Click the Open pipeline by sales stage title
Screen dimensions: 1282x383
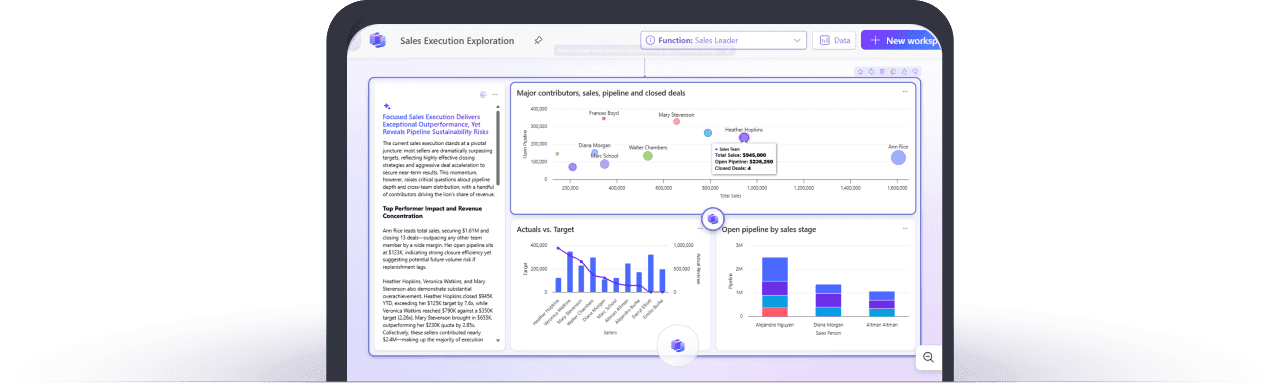pyautogui.click(x=769, y=229)
